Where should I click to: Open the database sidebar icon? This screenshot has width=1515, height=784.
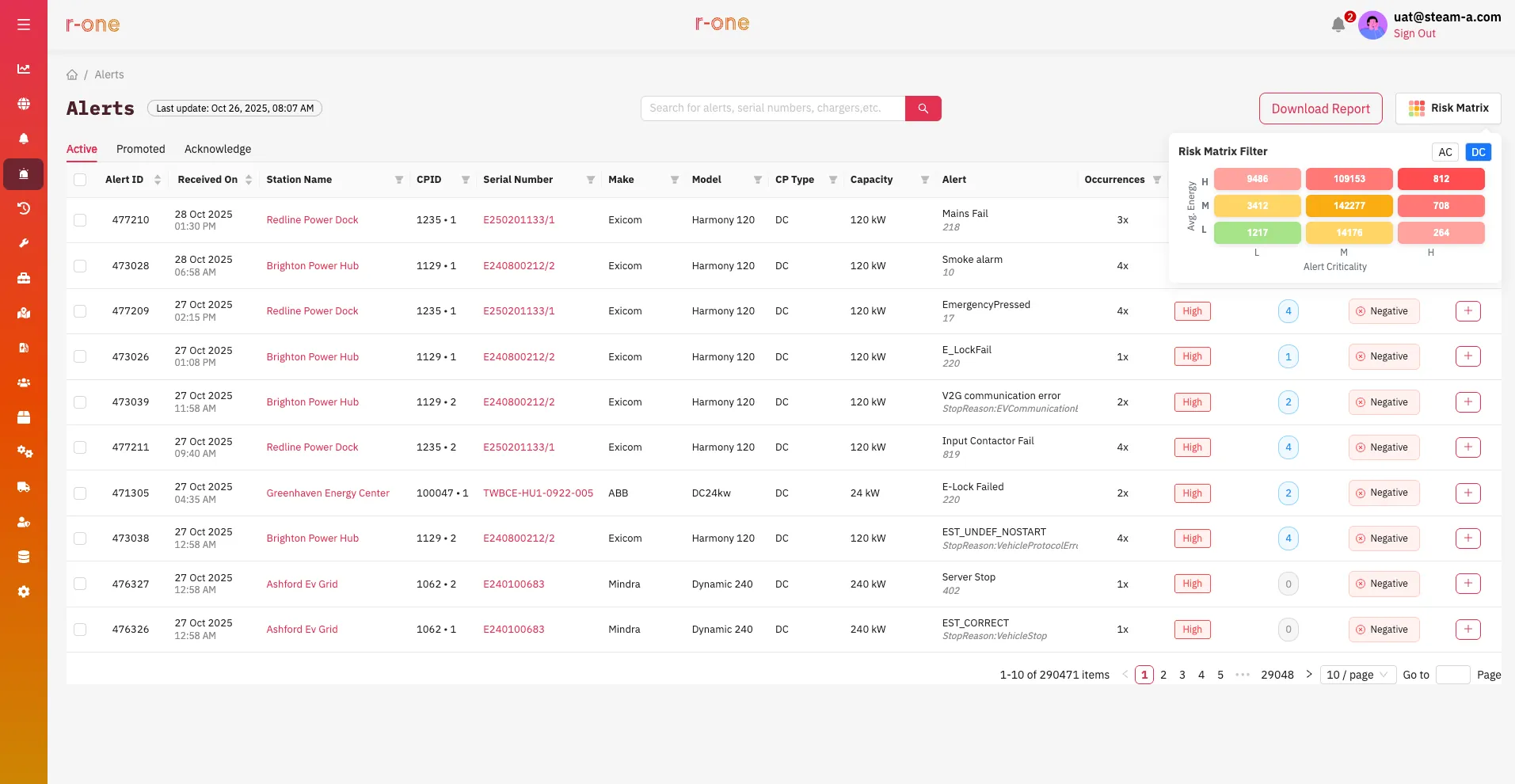point(24,557)
